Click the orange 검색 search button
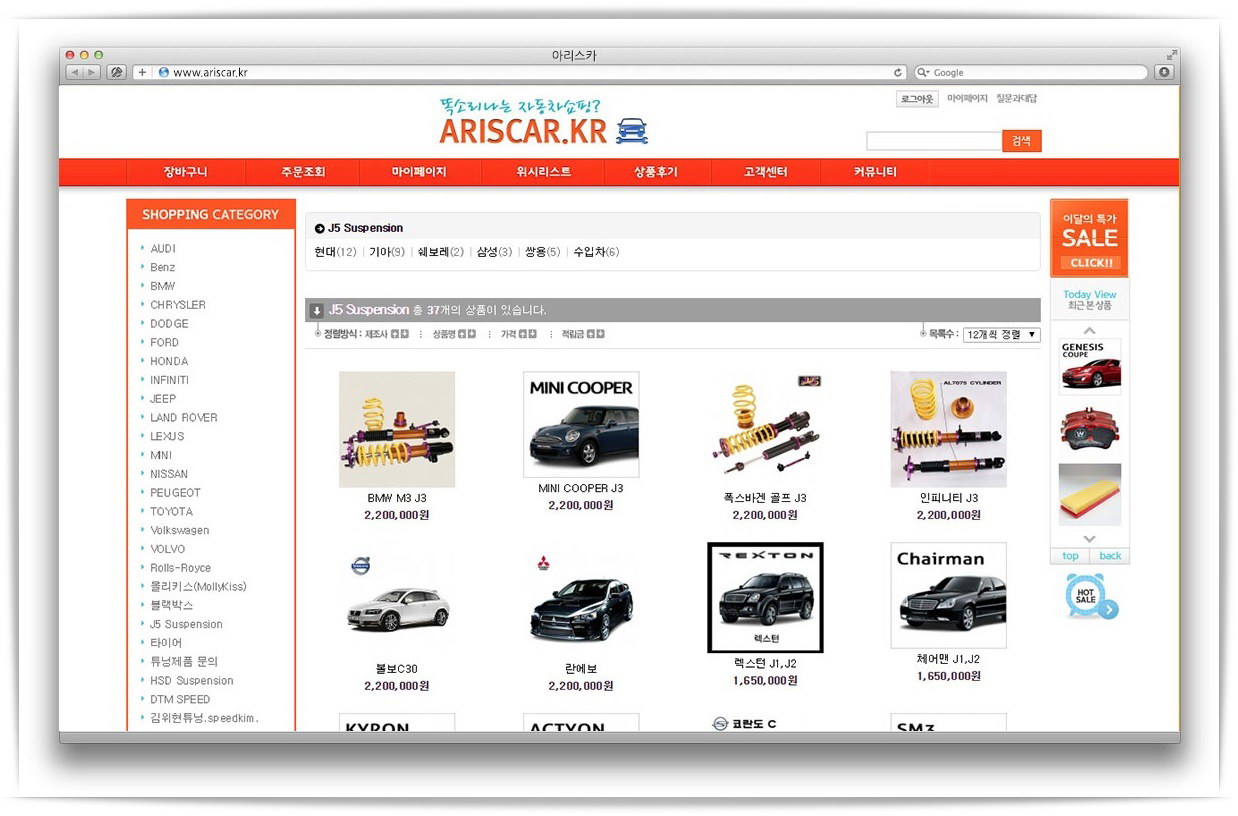This screenshot has width=1238, height=816. (x=1021, y=141)
